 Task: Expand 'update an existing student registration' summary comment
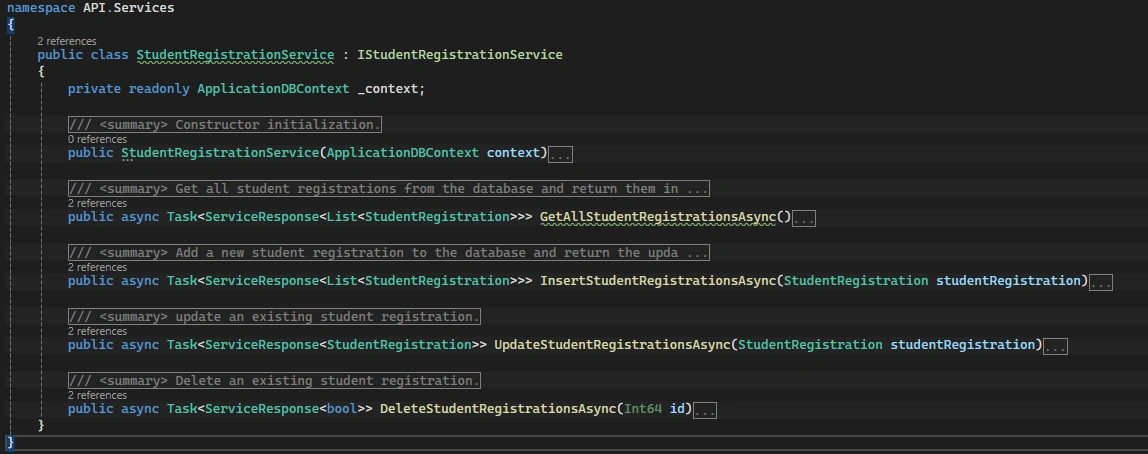point(274,317)
